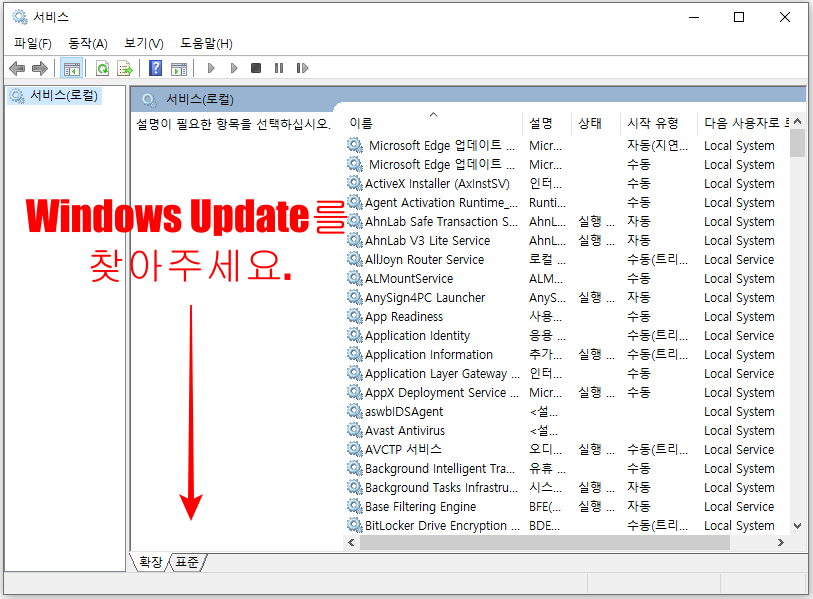Select gear icon beside AnySign4PC Launcher
The image size is (813, 599).
[355, 297]
